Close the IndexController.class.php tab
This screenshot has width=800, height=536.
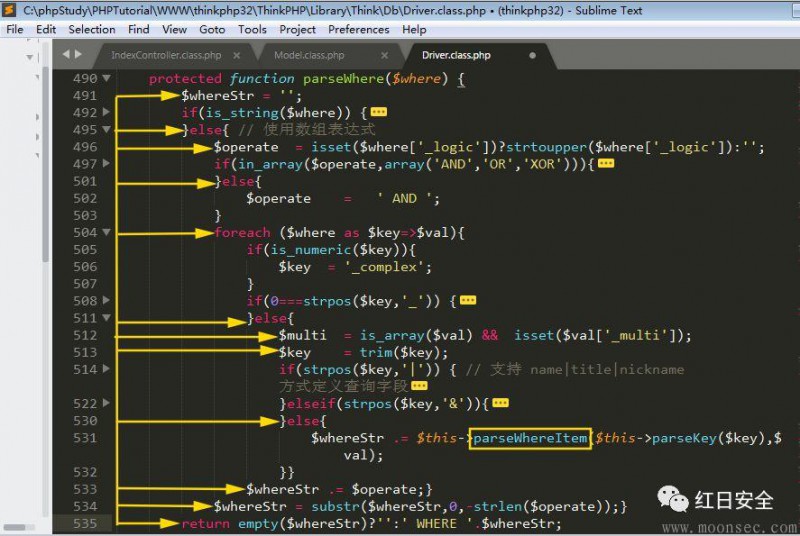point(237,55)
